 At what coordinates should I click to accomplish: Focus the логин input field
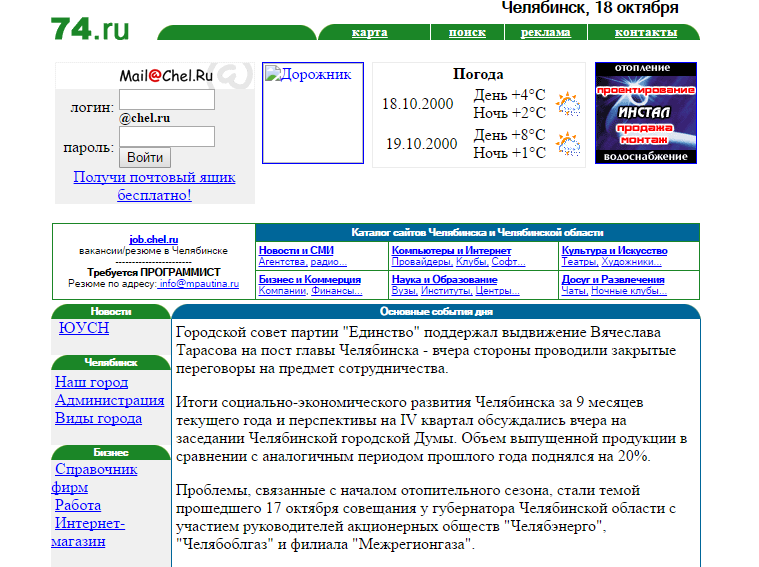click(x=167, y=99)
